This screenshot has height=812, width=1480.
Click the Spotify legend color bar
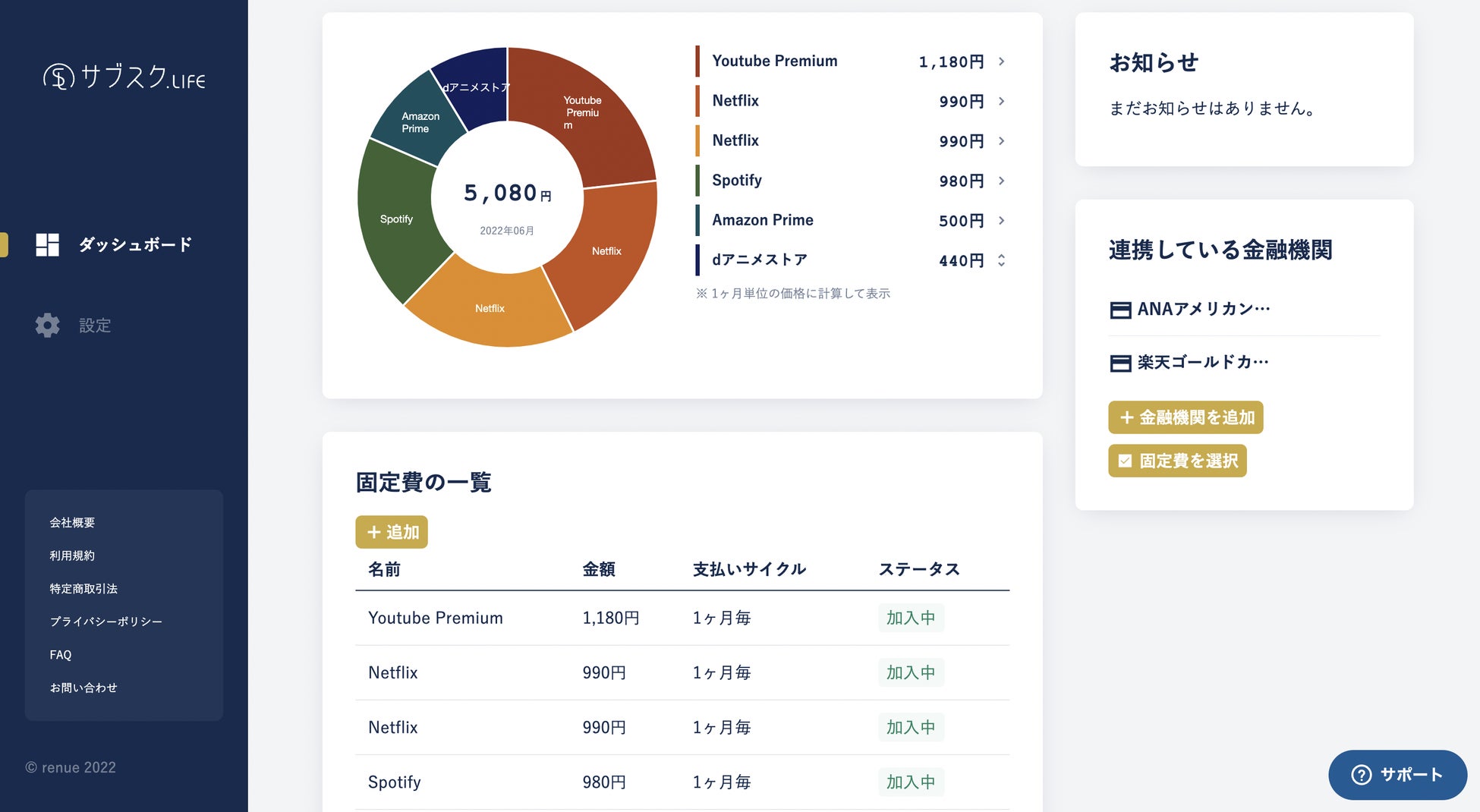pyautogui.click(x=697, y=181)
